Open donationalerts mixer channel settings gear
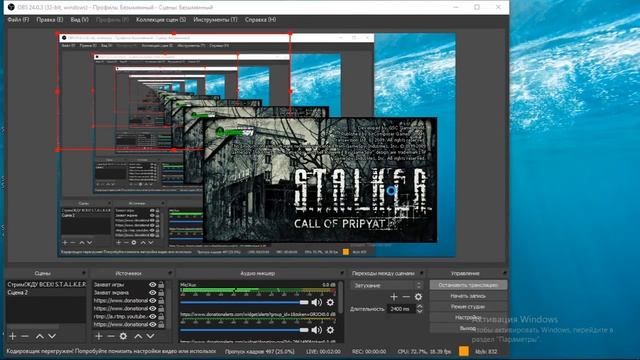The width and height of the screenshot is (640, 360). click(330, 330)
